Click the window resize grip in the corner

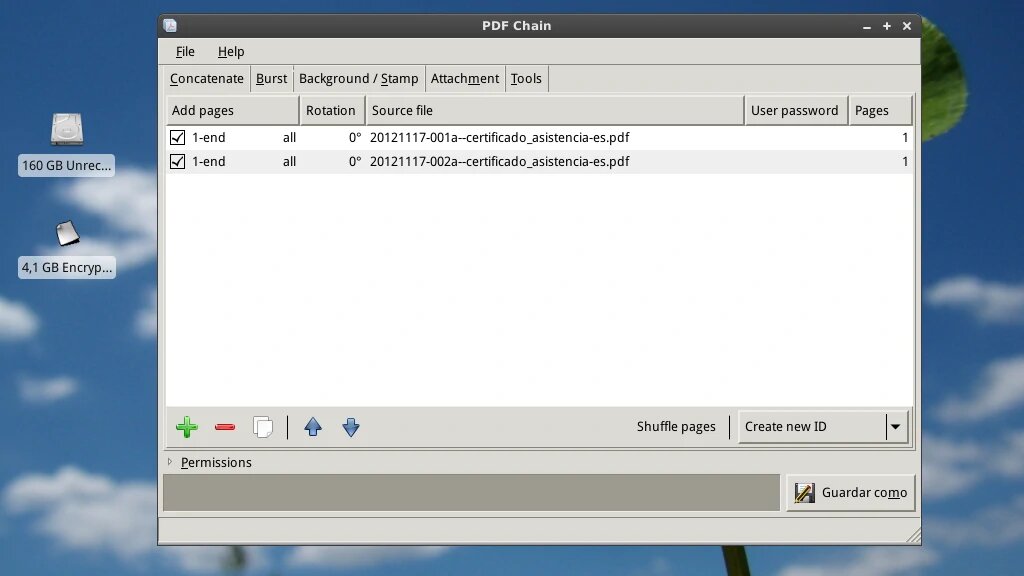[914, 536]
